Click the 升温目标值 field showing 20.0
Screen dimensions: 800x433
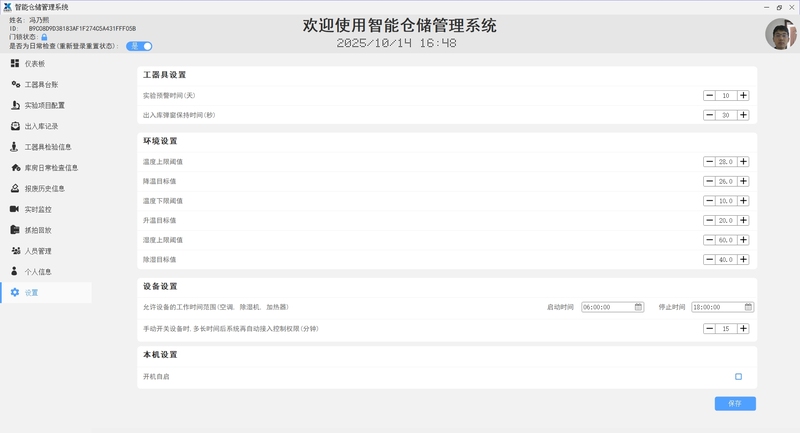(726, 220)
